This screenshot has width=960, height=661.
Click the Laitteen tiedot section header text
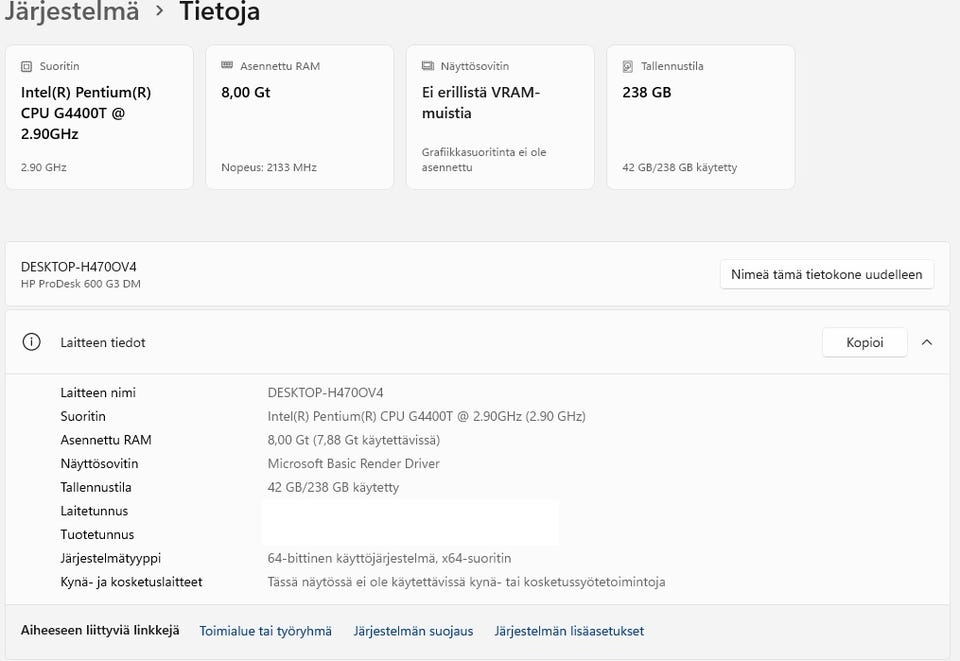103,343
